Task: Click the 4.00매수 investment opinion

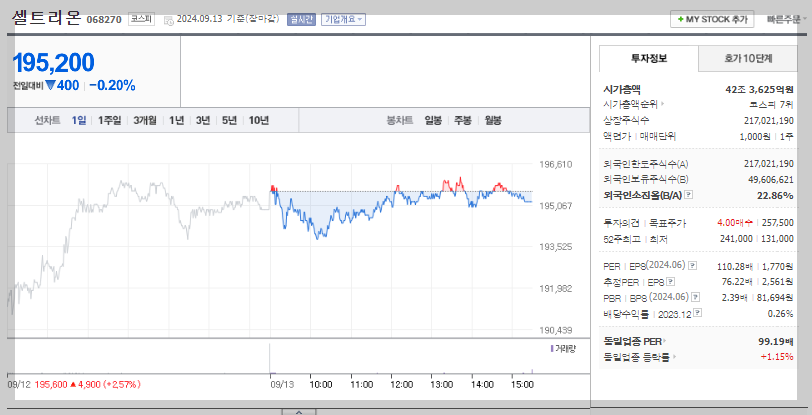Action: (x=735, y=223)
